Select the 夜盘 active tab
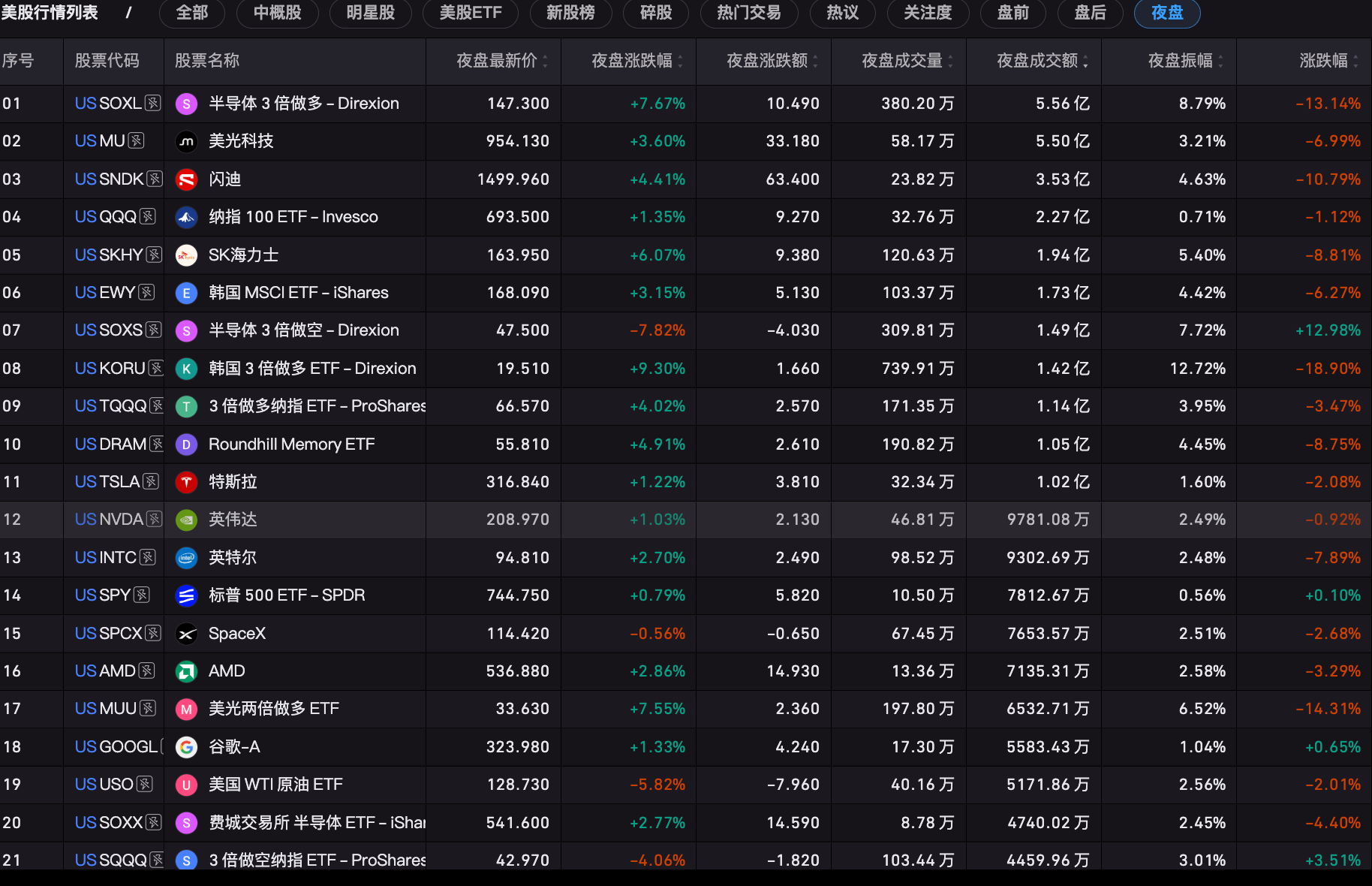This screenshot has width=1372, height=886. click(1167, 13)
